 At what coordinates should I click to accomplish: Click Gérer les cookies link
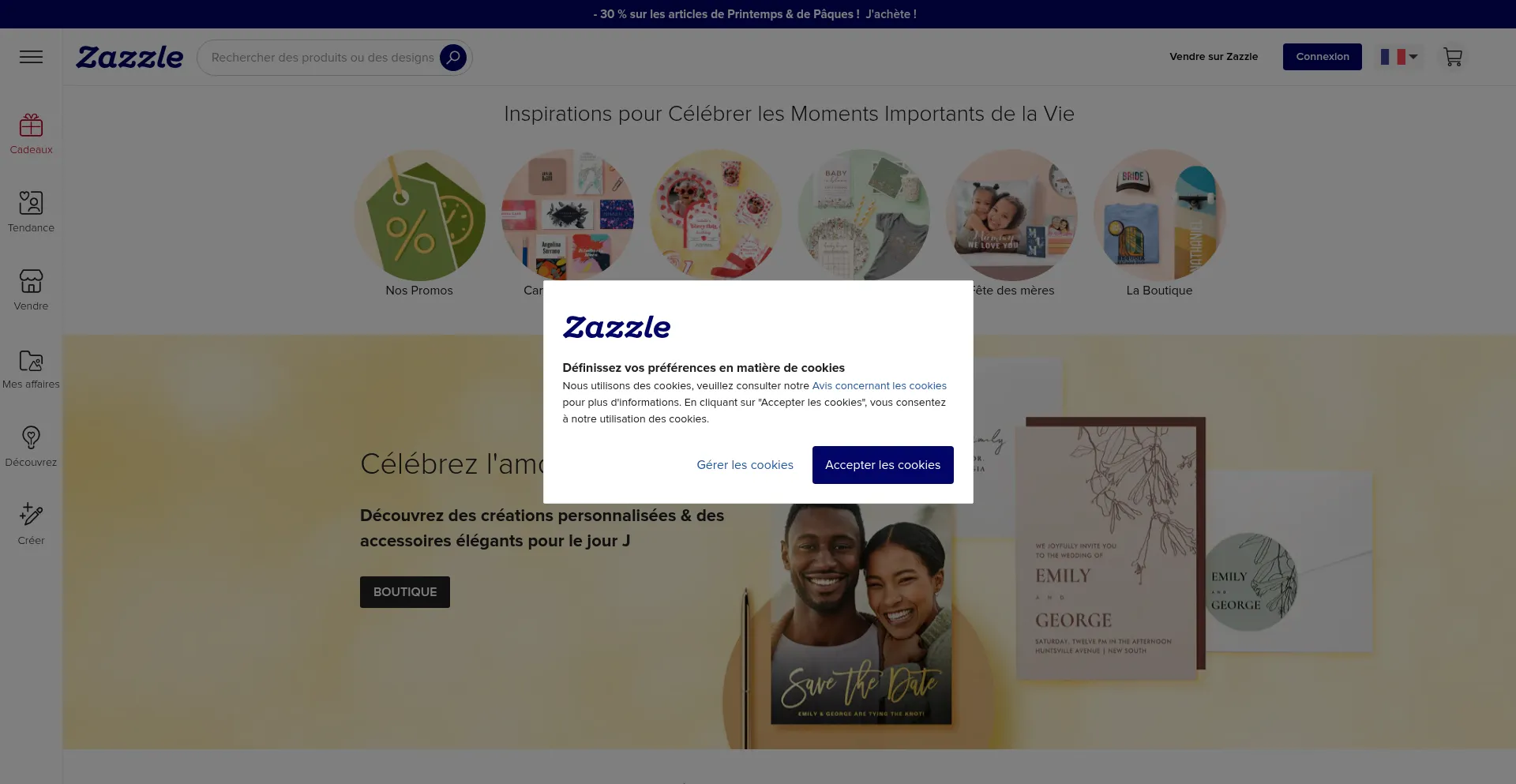tap(745, 465)
